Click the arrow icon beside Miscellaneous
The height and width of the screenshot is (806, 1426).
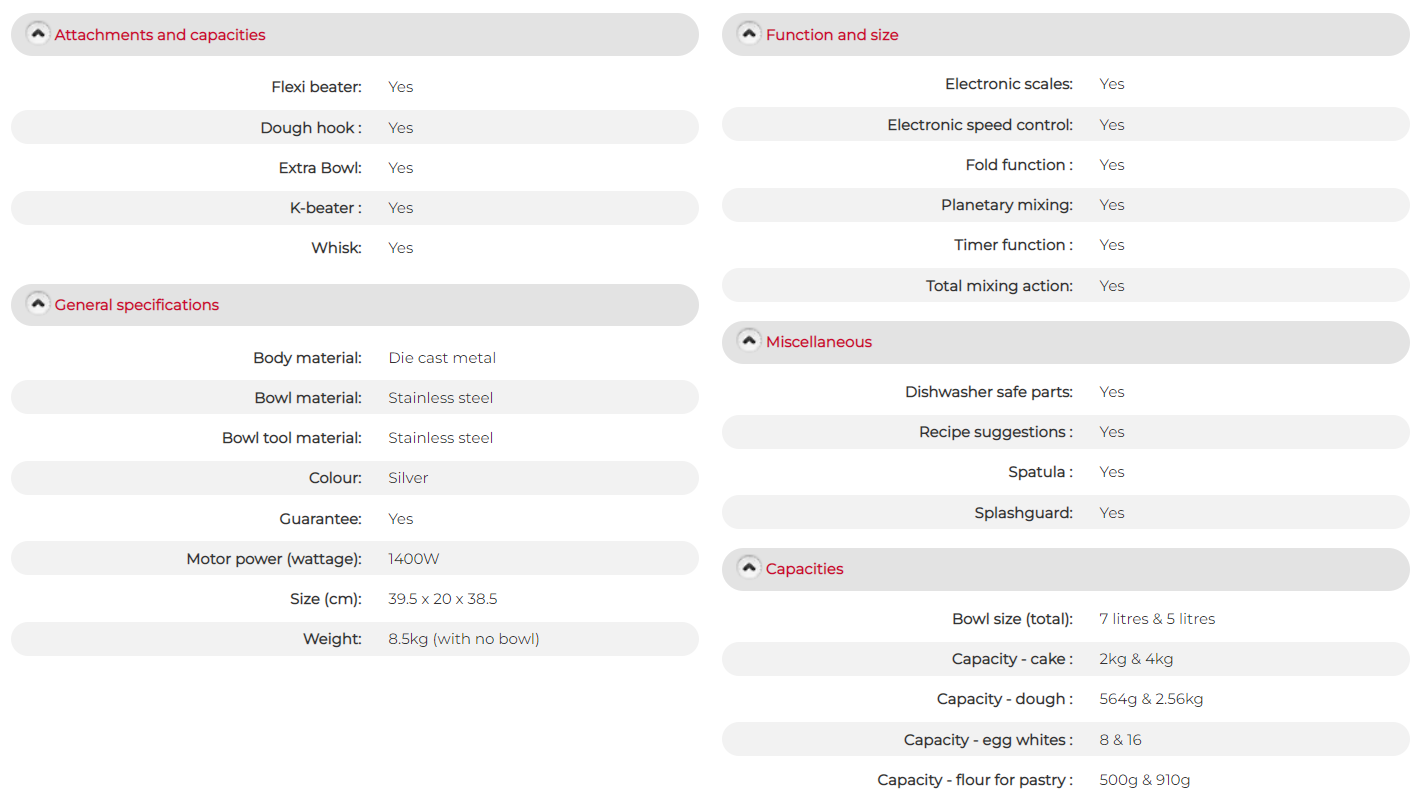[x=749, y=341]
